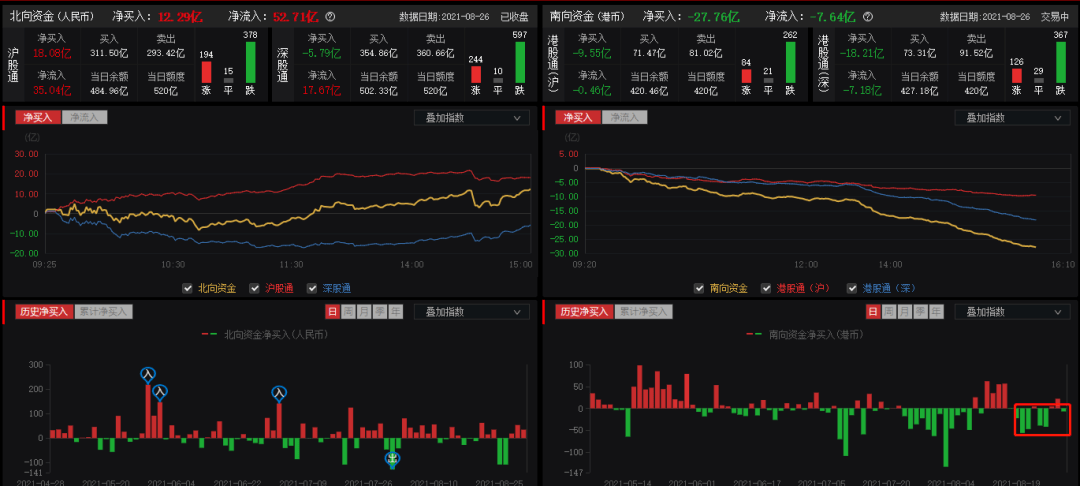The width and height of the screenshot is (1080, 486).
Task: Select 周 period on northbound history chart
Action: (348, 311)
